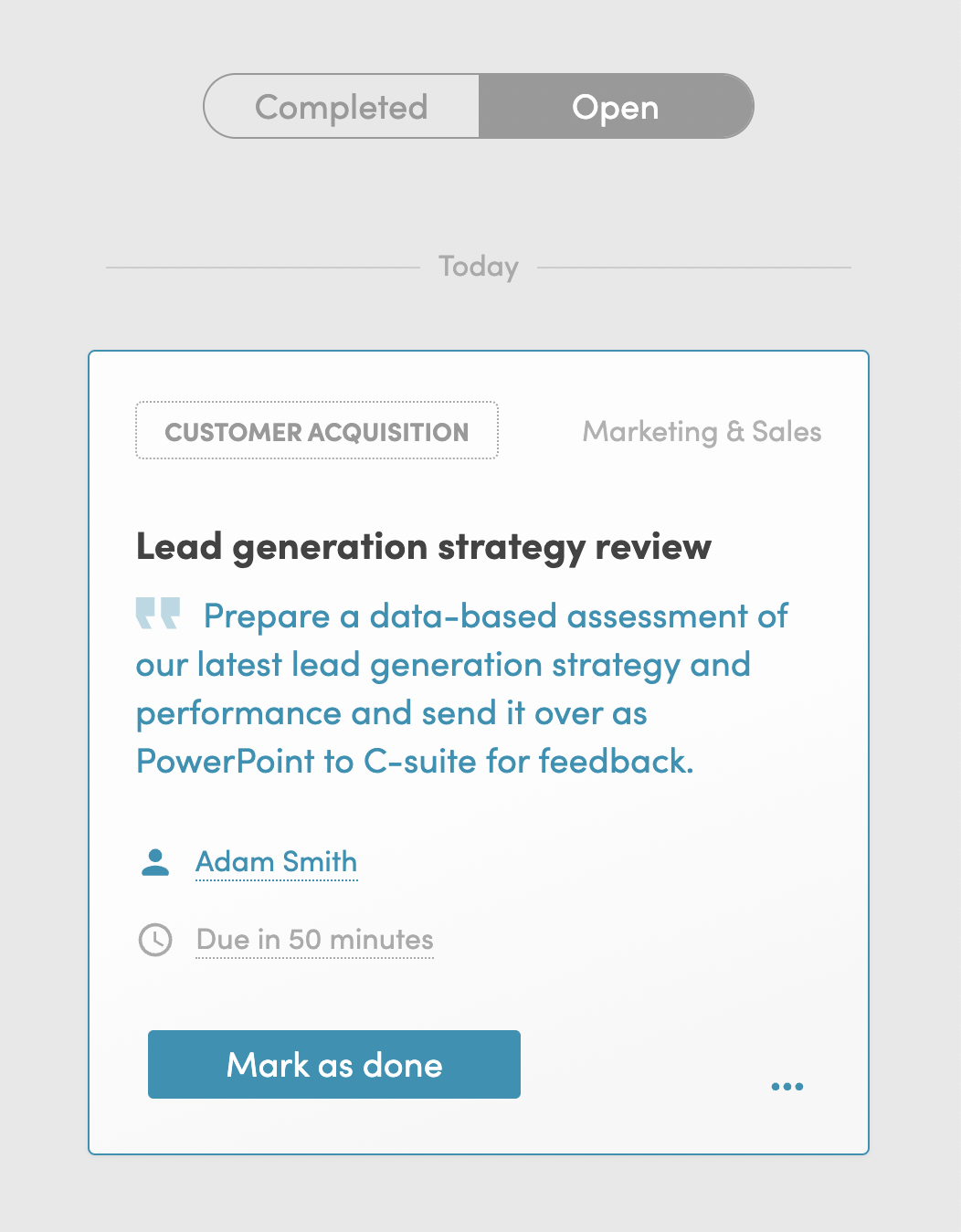Click the divider line left of Today
961x1232 pixels.
tap(263, 268)
